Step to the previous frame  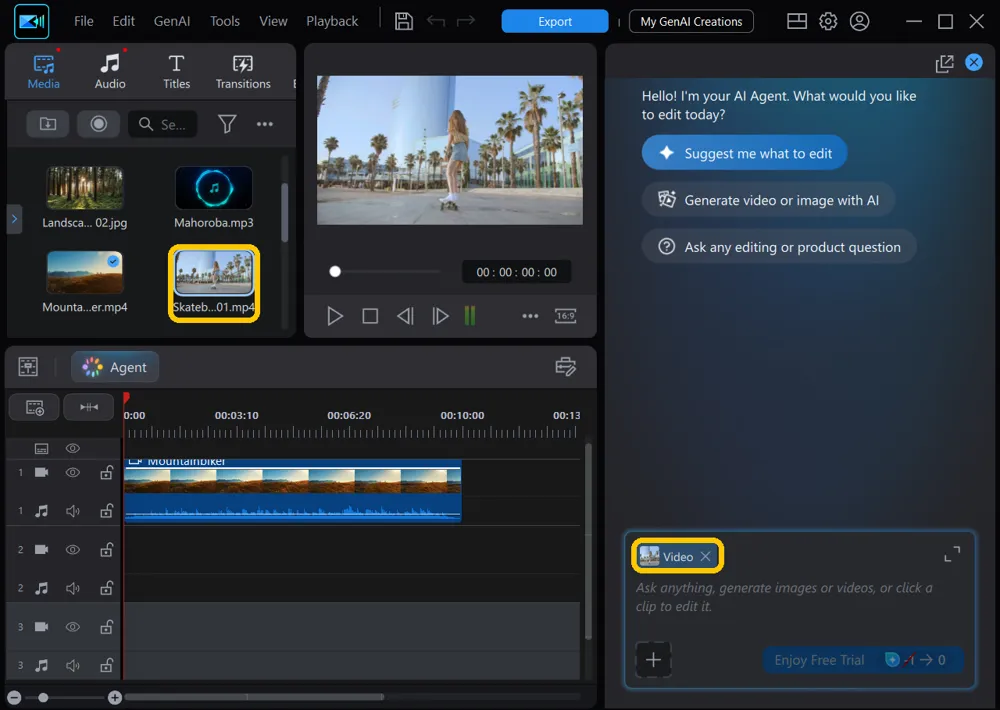[405, 316]
